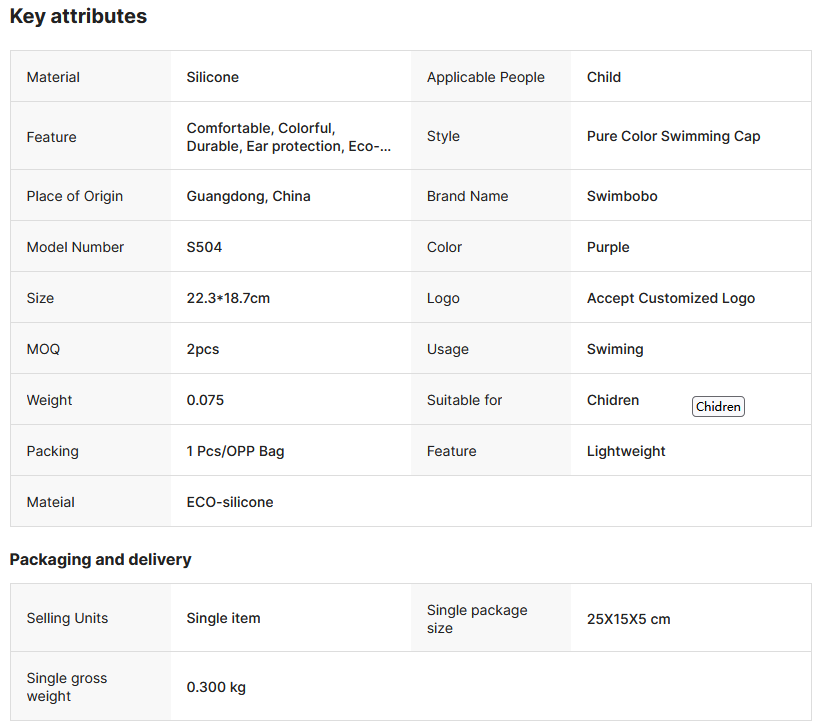The image size is (821, 728).
Task: Click the truncated "Comfortable, Colorful, Durable" feature value
Action: [288, 137]
